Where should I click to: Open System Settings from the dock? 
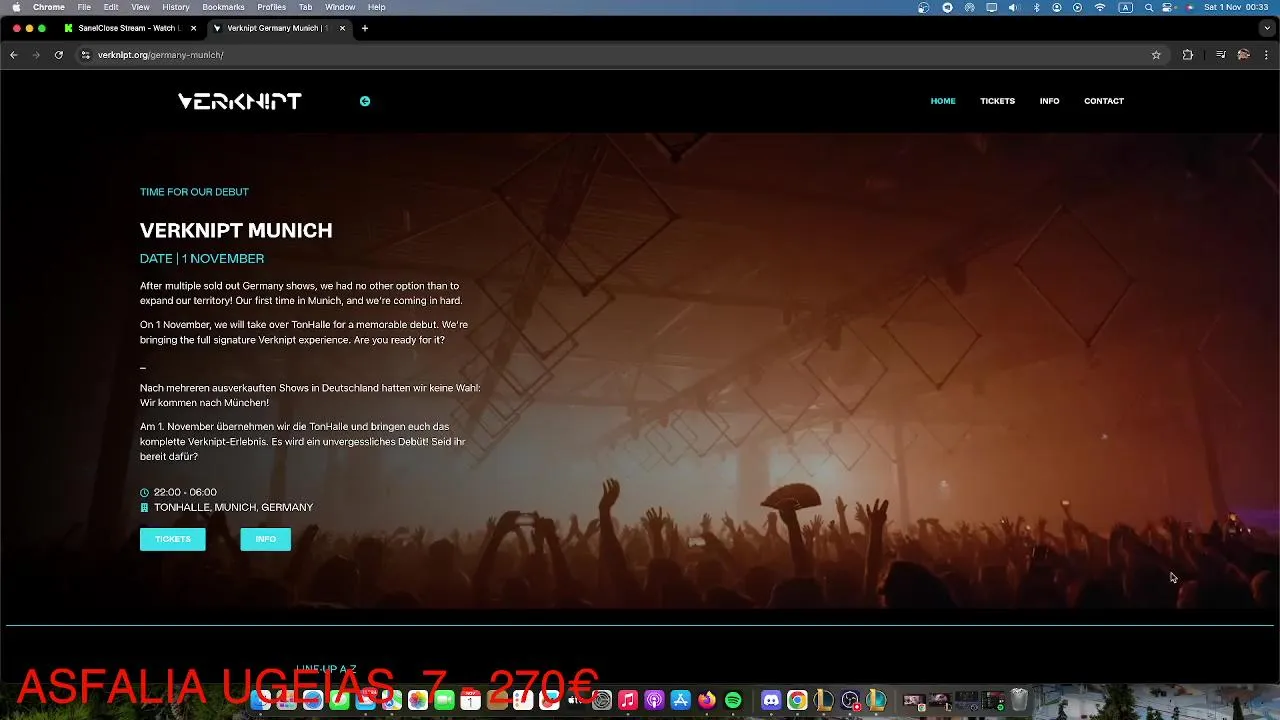point(602,700)
